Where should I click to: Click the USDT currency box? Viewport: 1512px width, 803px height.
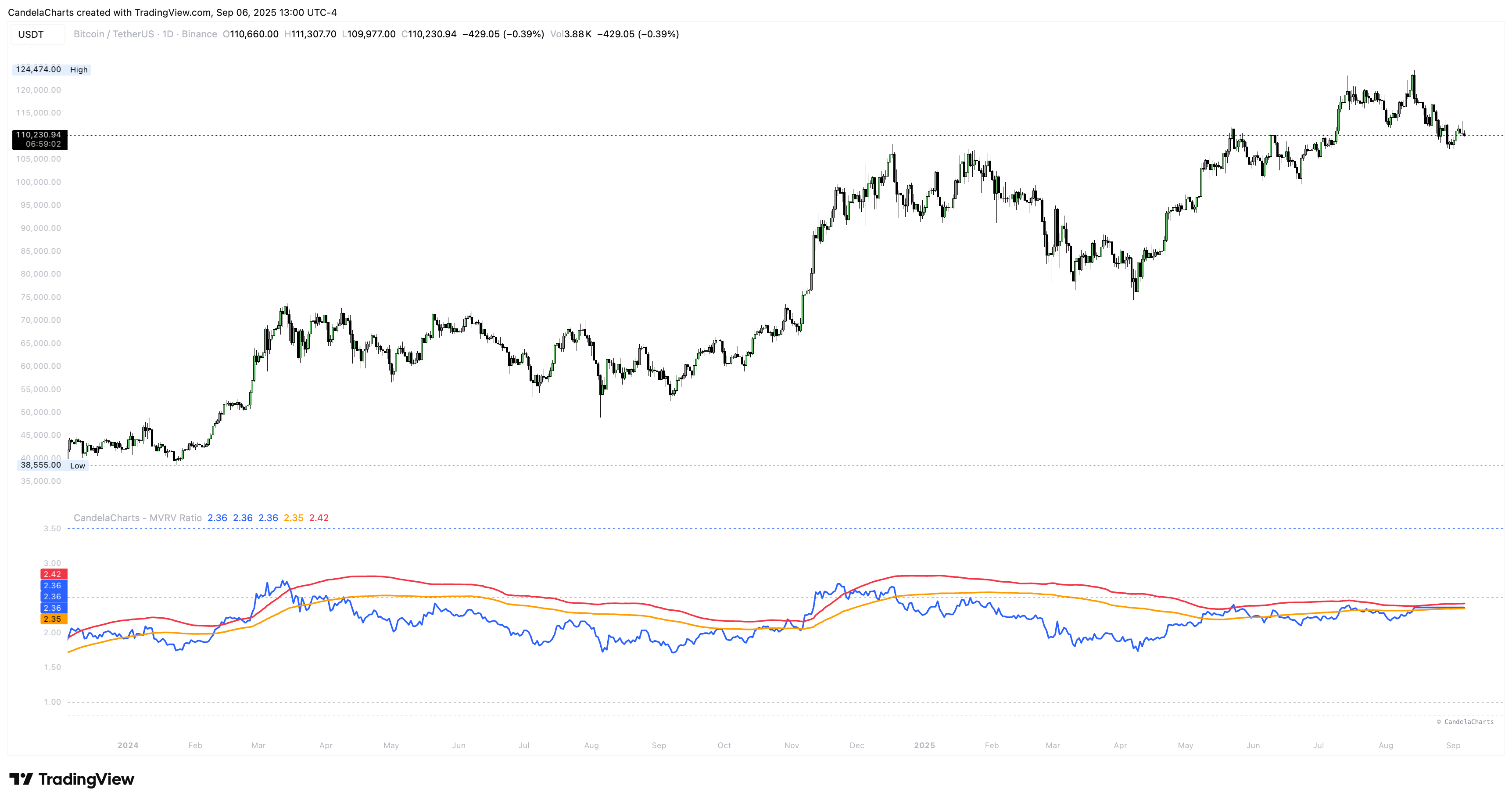[x=37, y=35]
